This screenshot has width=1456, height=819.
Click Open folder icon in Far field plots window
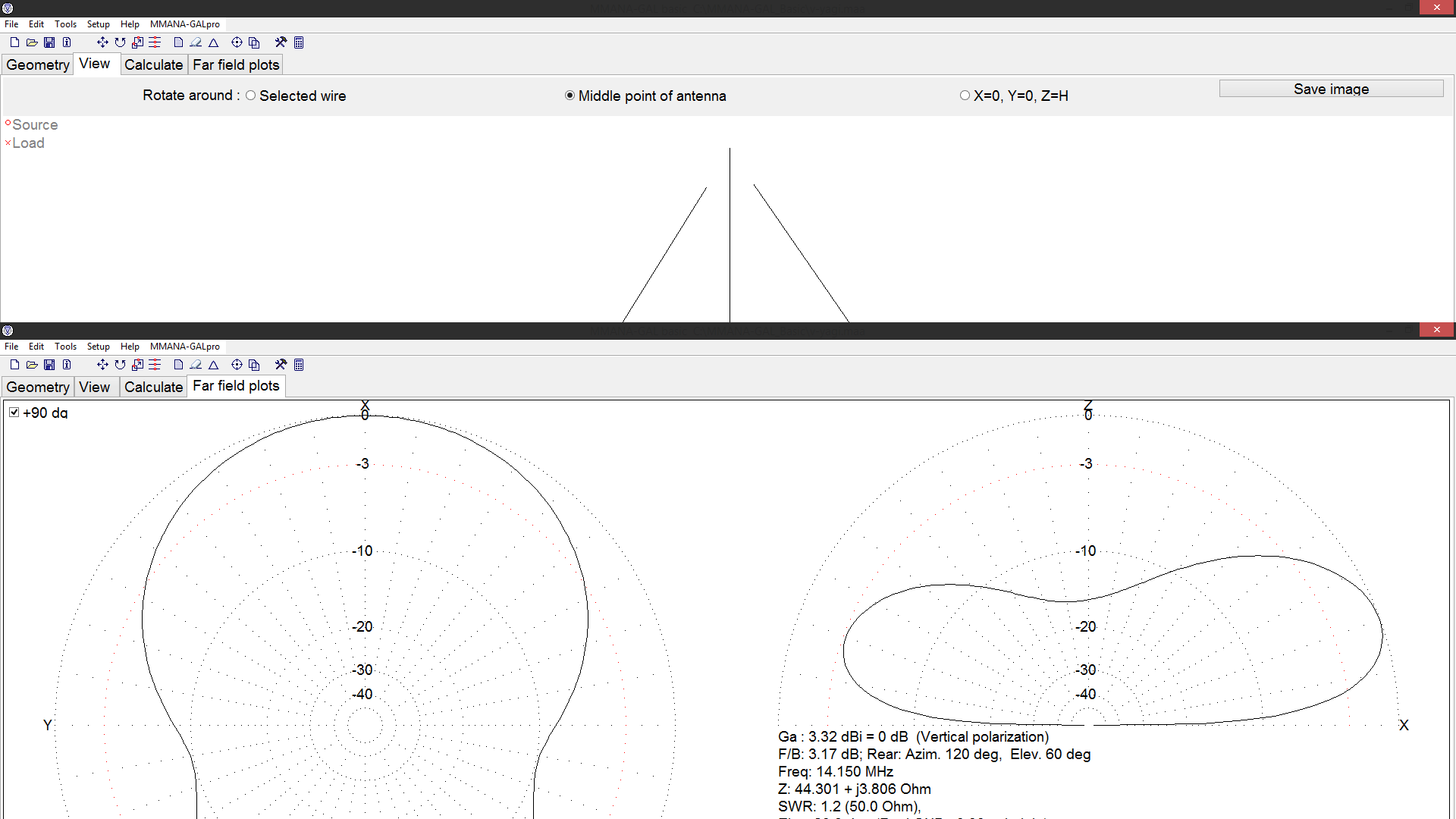click(32, 365)
